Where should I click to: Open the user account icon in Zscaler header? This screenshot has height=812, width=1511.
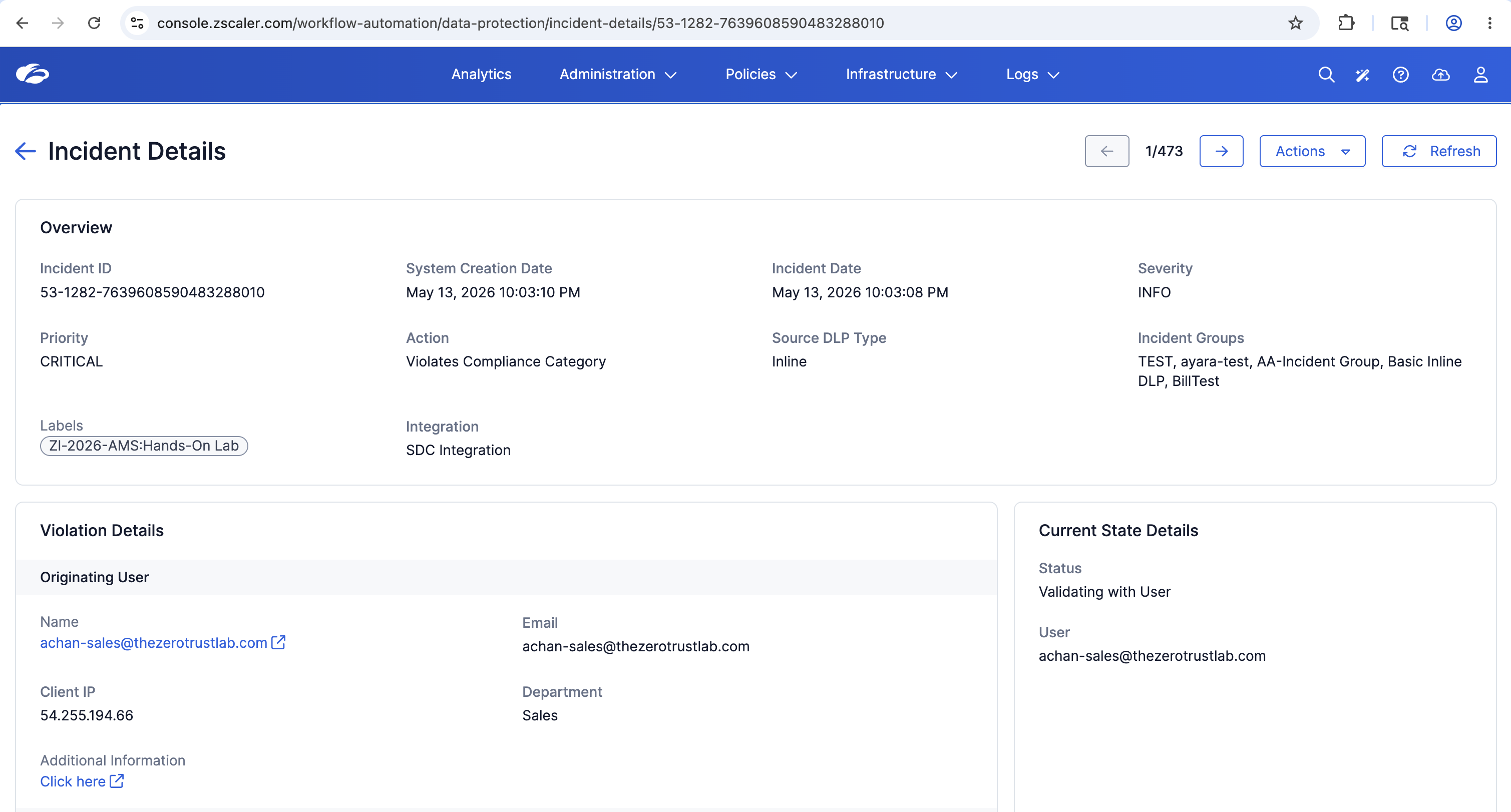point(1480,75)
